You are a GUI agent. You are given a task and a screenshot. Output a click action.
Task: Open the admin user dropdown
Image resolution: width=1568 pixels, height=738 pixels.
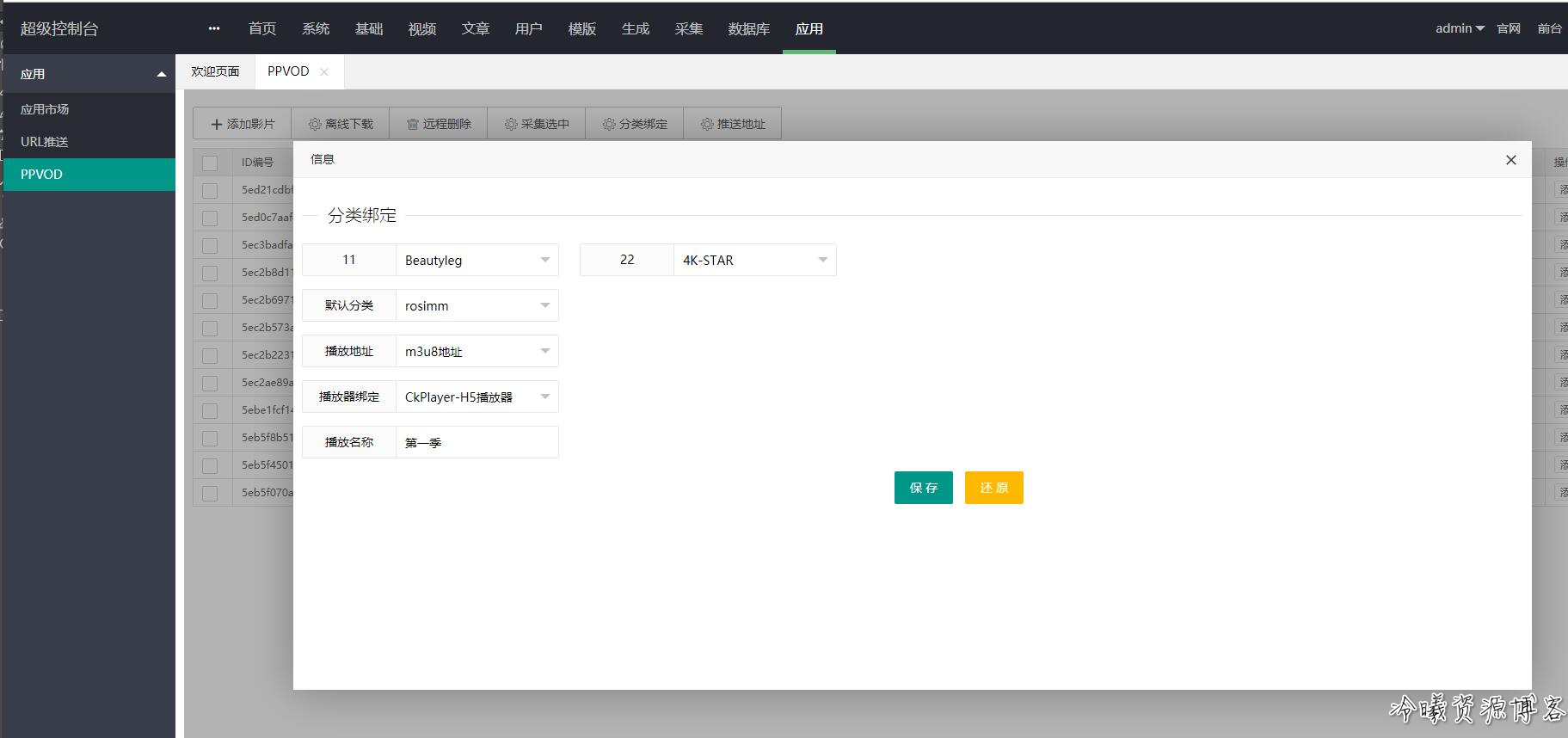[x=1460, y=28]
